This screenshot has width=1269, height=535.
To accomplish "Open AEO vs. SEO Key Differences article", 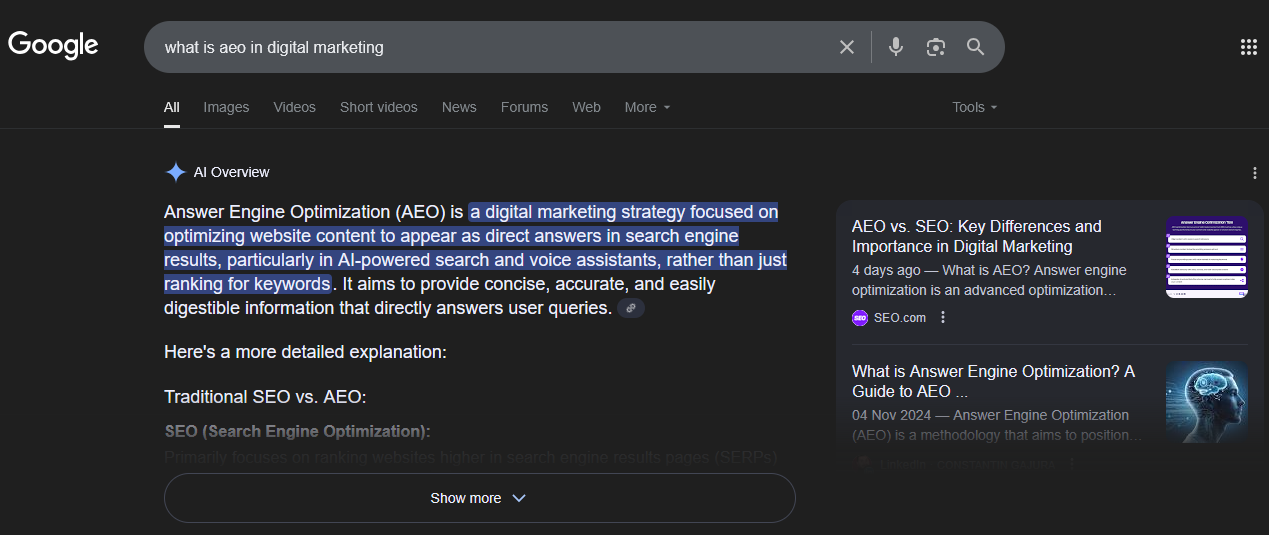I will tap(976, 236).
